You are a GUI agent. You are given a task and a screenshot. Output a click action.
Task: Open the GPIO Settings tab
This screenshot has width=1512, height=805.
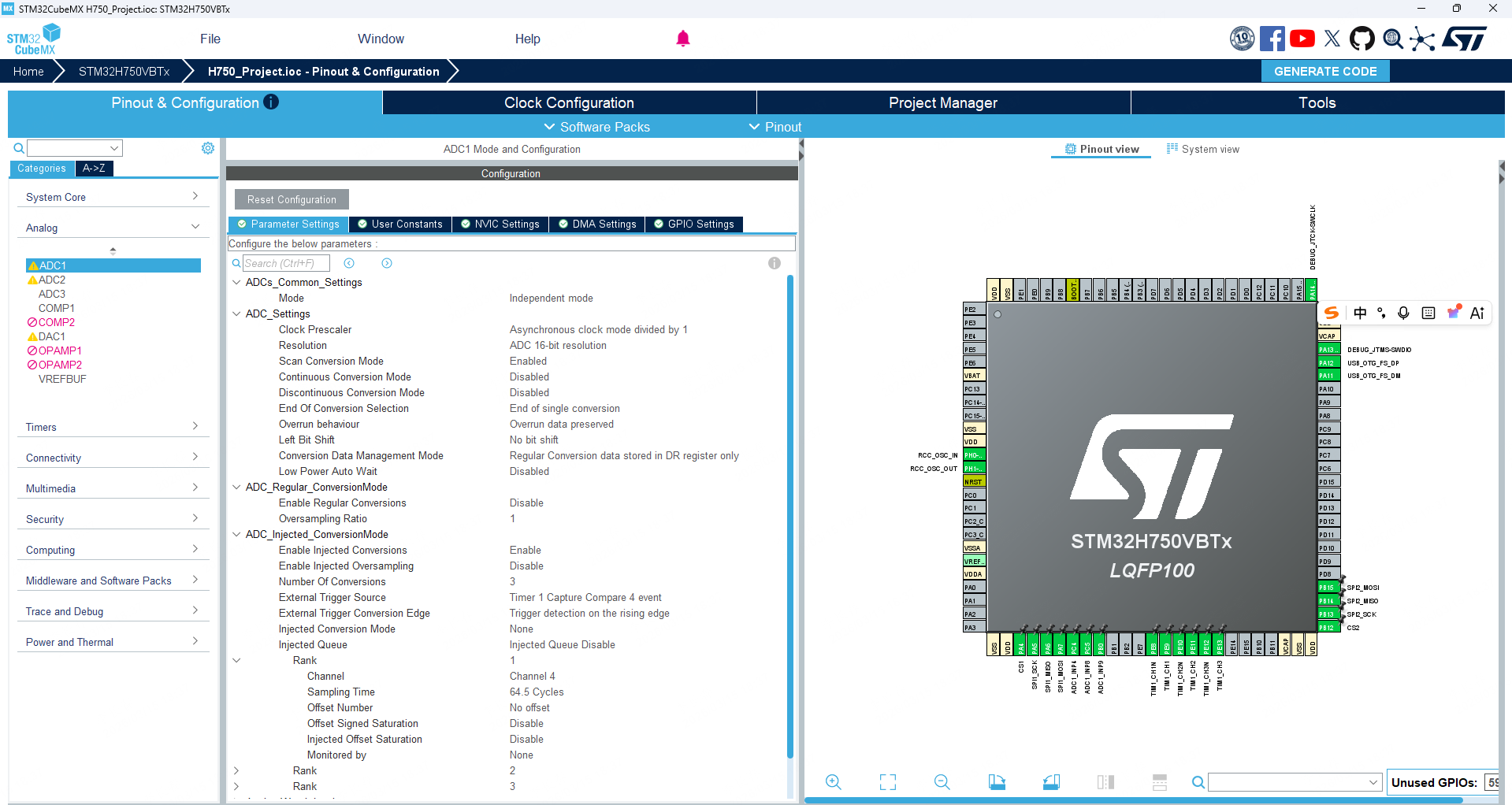point(693,224)
